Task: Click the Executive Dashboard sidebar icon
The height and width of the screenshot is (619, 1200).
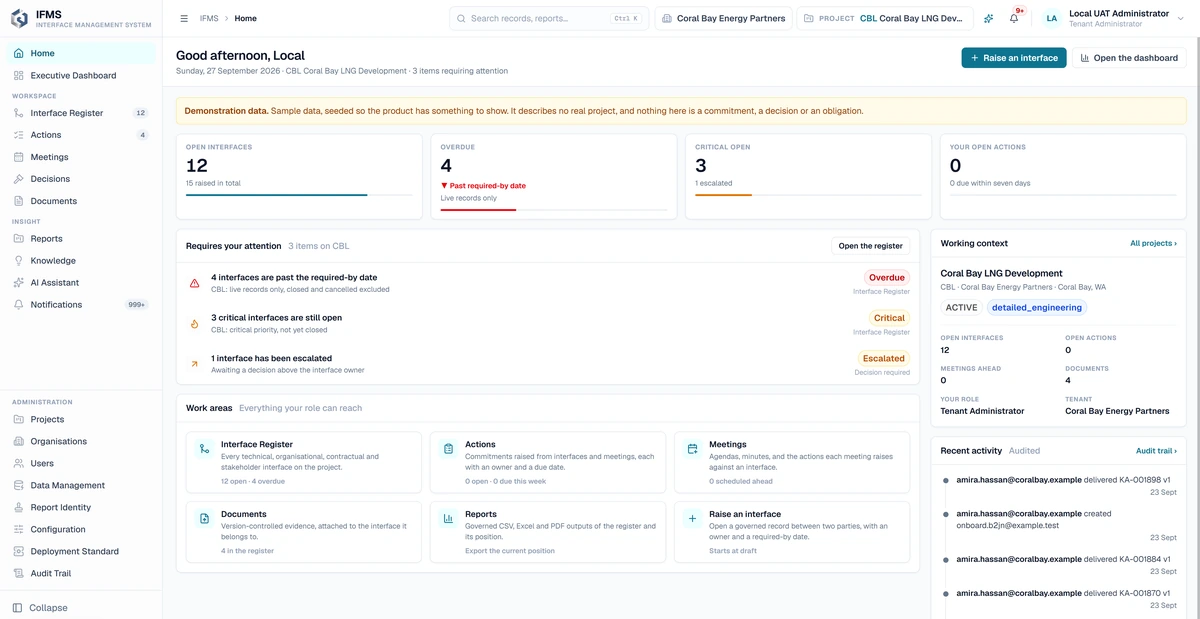Action: coord(19,76)
